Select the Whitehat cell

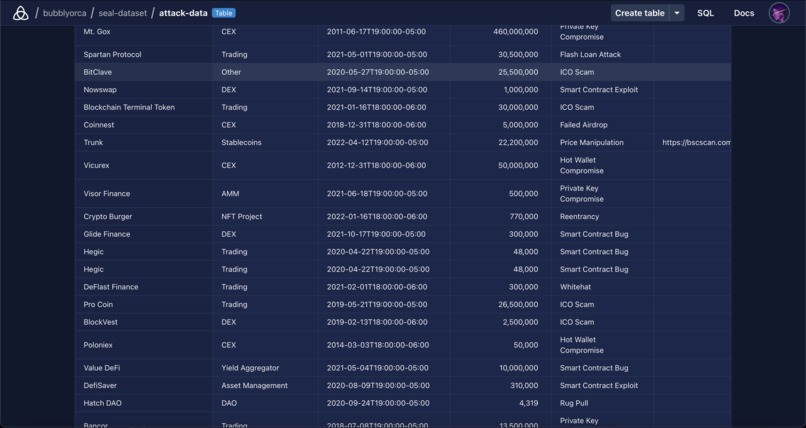(602, 287)
